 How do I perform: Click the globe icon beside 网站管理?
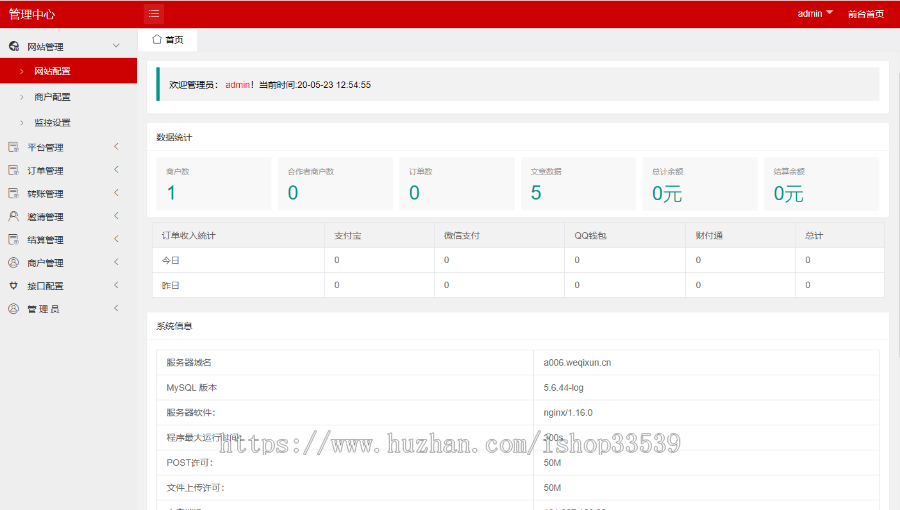pos(13,47)
